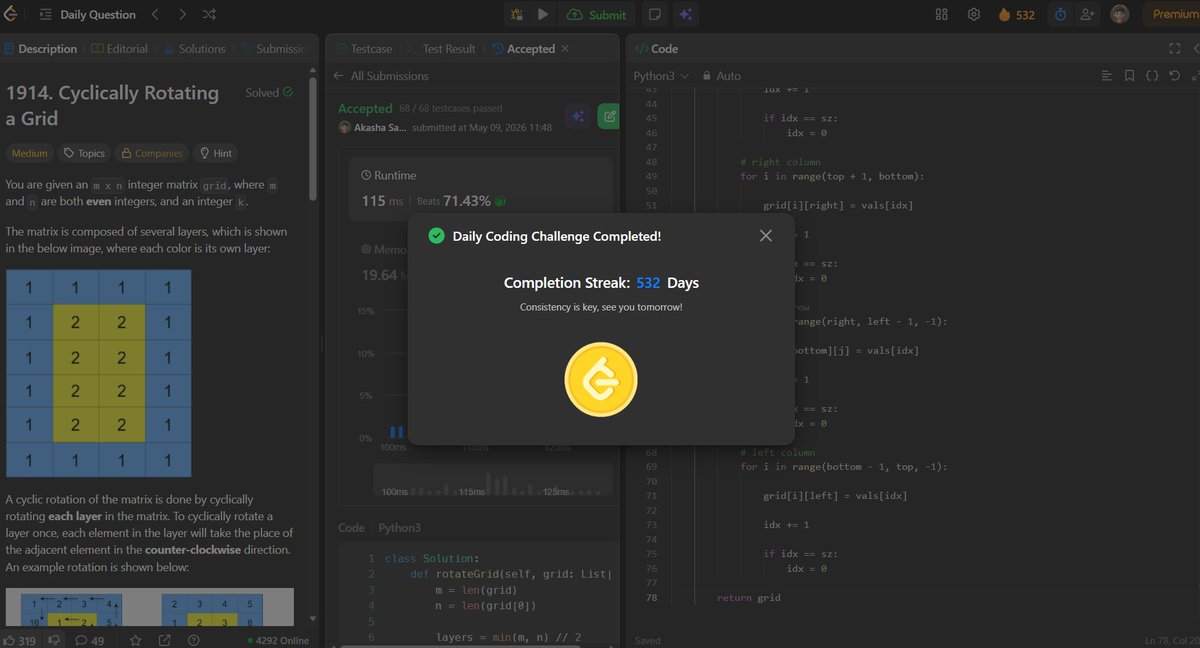Open settings gear in top bar
Screen dimensions: 1200x648
[973, 15]
